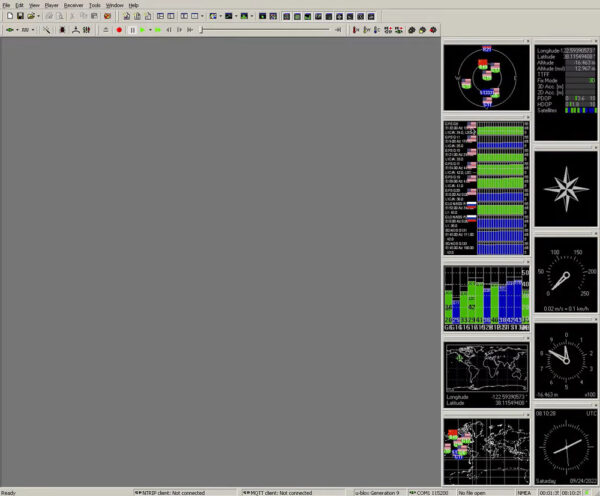Expand the baud rate dropdown arrow
This screenshot has height=496, width=600.
tap(35, 30)
